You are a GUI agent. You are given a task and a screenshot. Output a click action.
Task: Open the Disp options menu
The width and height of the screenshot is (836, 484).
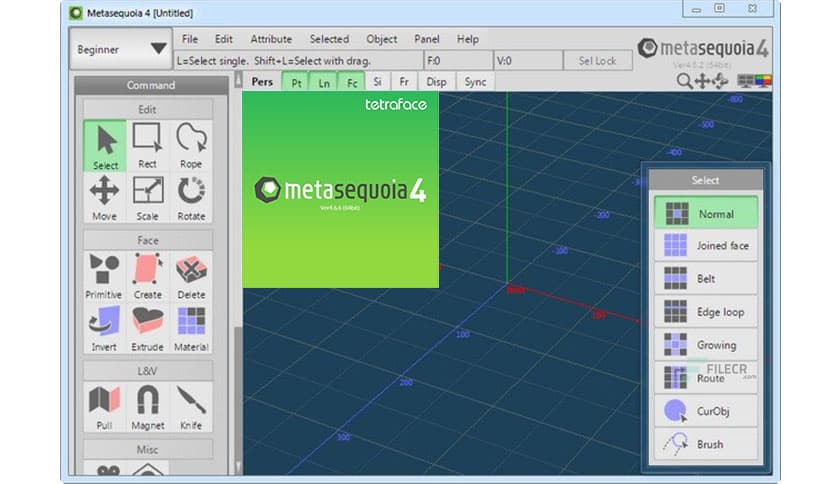tap(436, 82)
